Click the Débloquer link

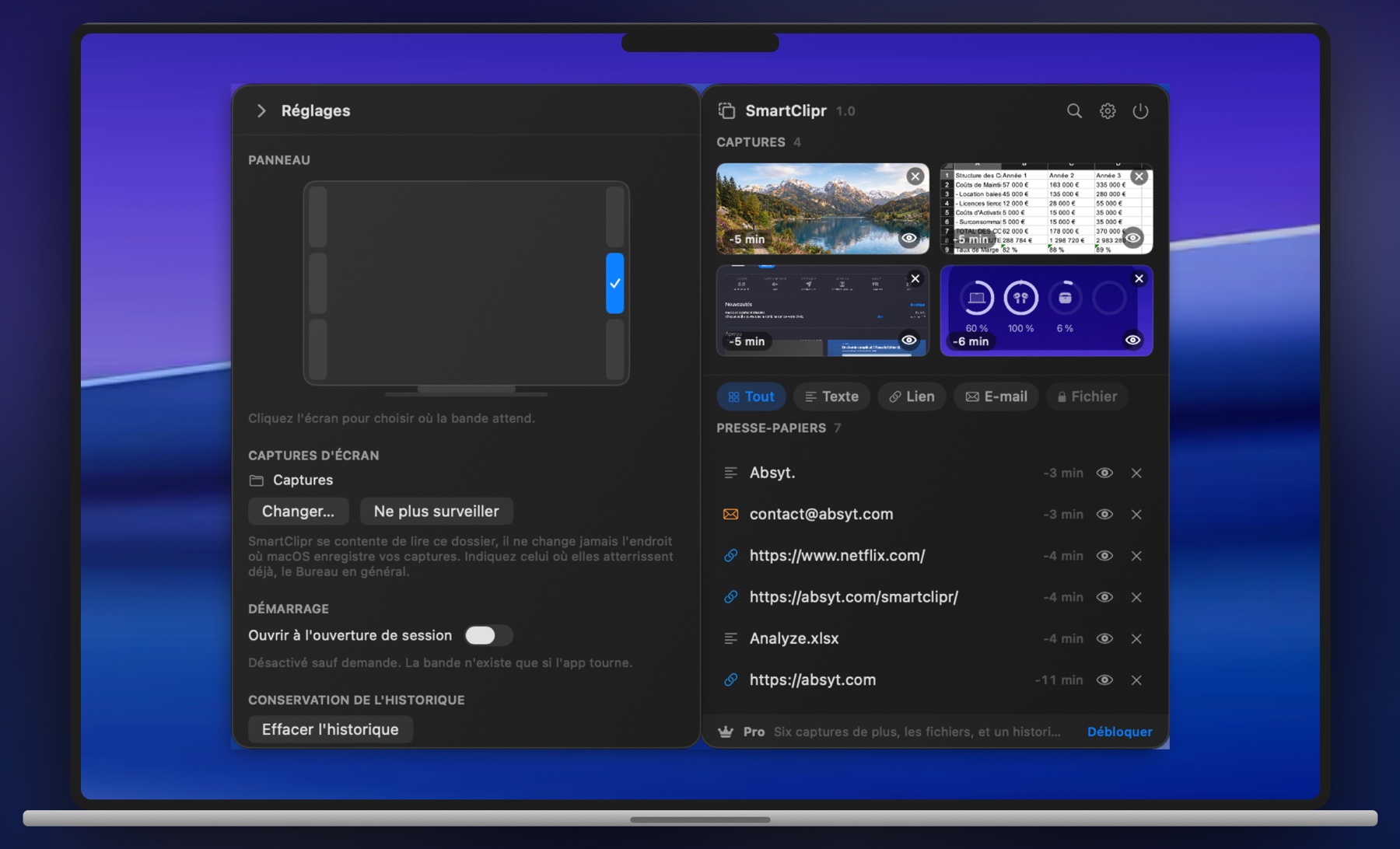tap(1119, 732)
